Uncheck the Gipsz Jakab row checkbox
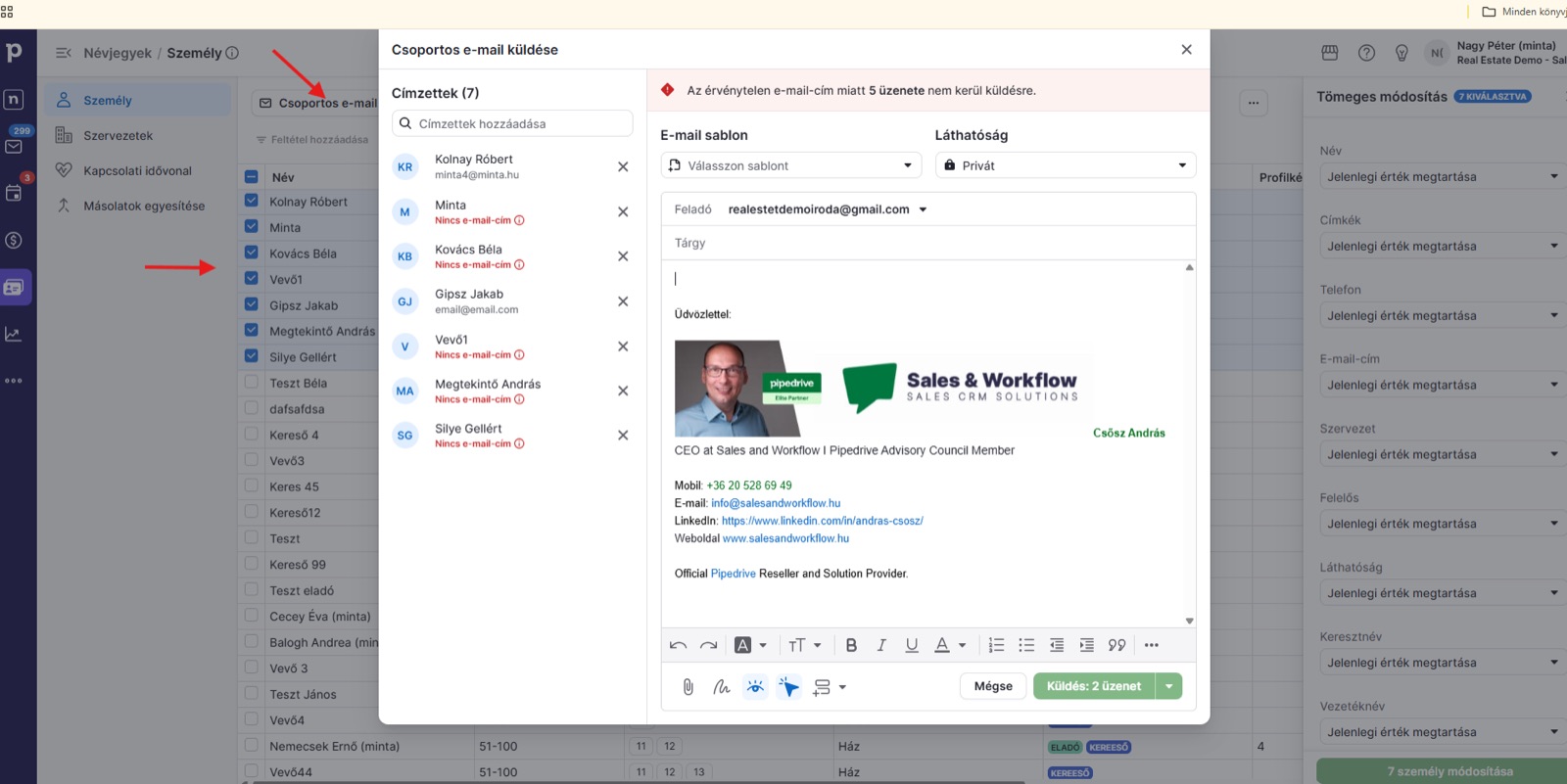Screen dimensions: 1567x784 (252, 304)
